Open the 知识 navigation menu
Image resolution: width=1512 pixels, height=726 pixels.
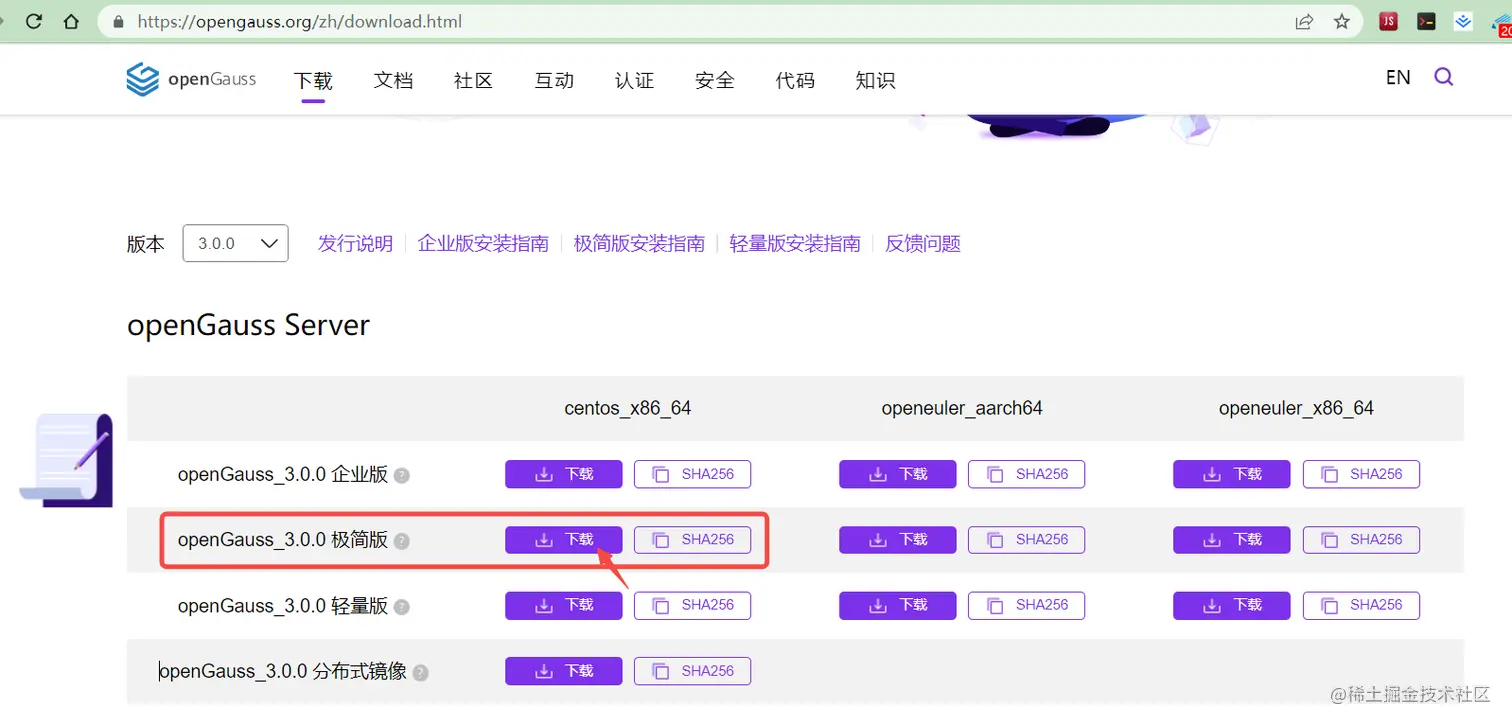click(x=875, y=81)
